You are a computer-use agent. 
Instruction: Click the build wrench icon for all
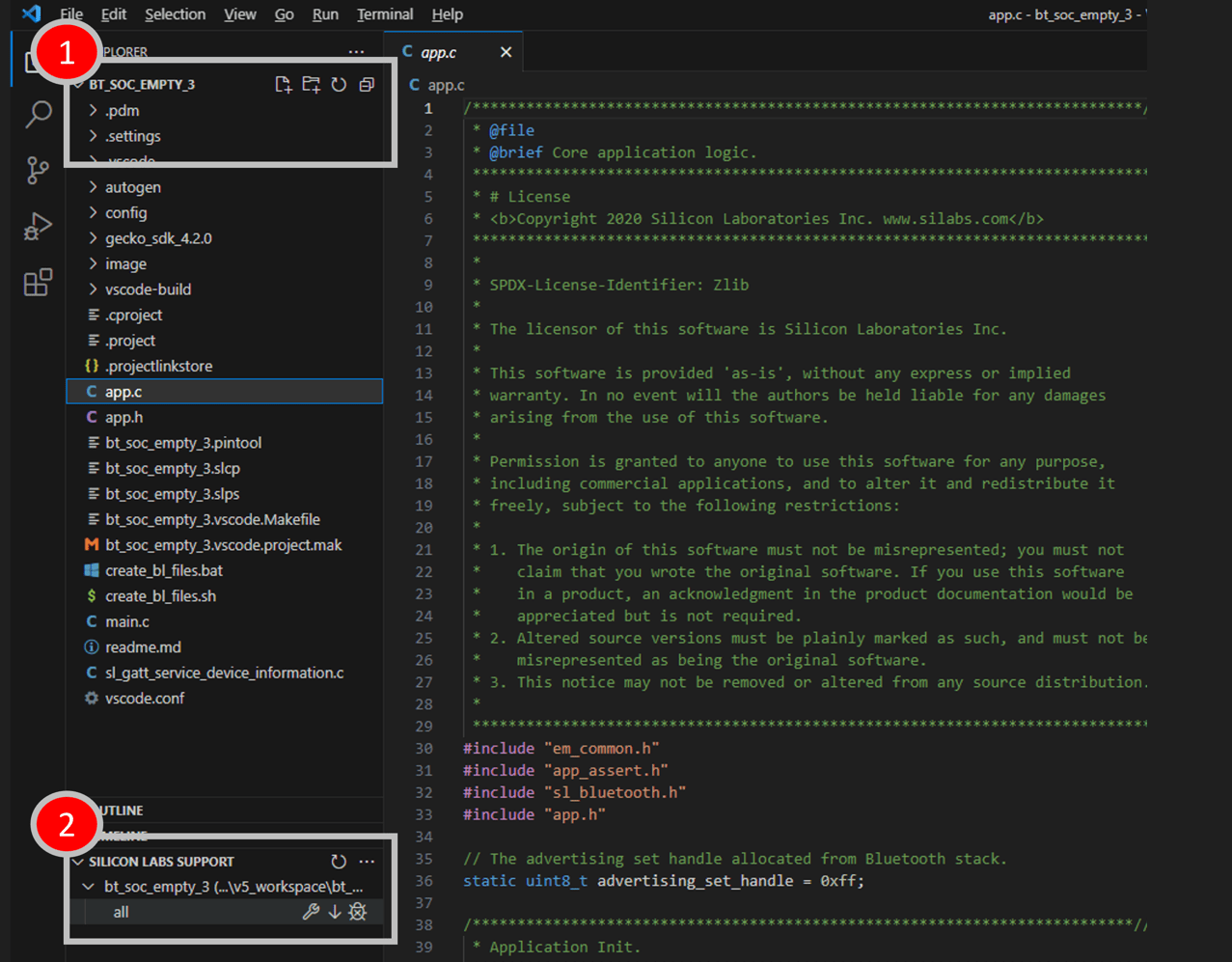click(x=311, y=912)
